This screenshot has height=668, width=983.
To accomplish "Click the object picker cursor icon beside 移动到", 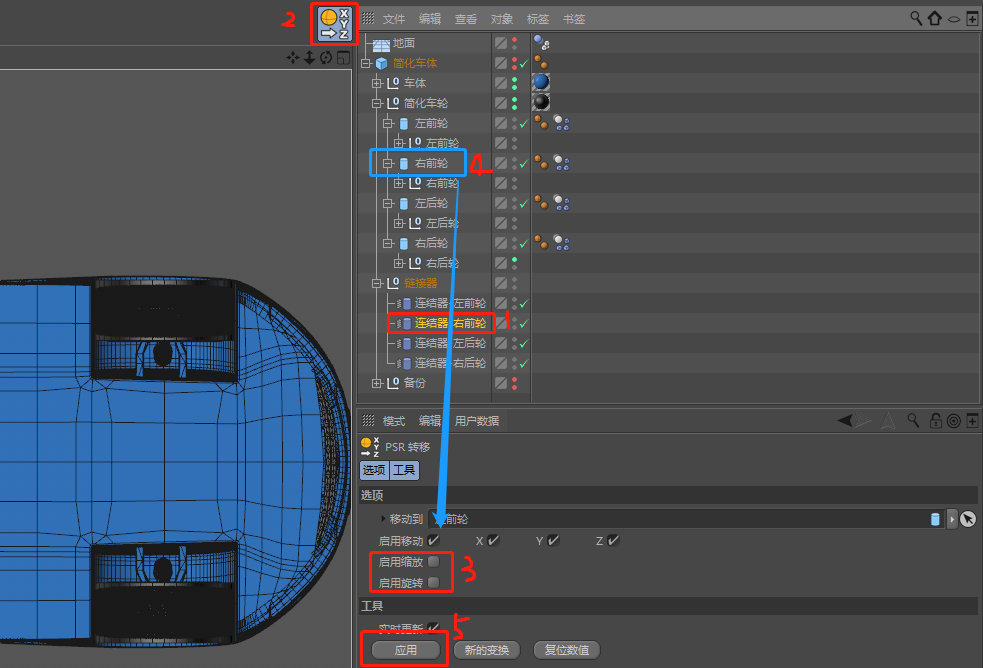I will tap(968, 519).
